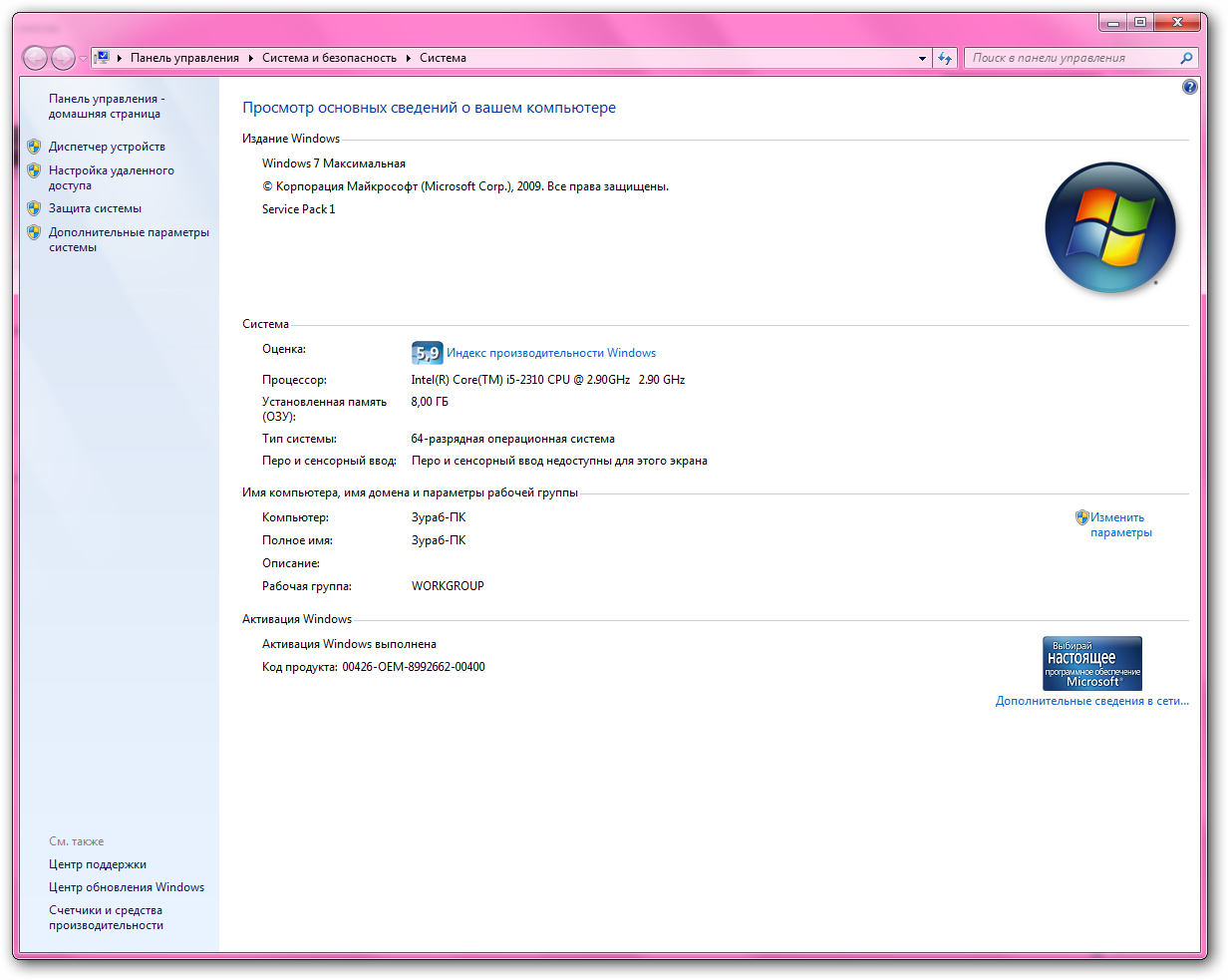Click Windows 7 Максимальная edition text
The width and height of the screenshot is (1228, 980).
(334, 163)
